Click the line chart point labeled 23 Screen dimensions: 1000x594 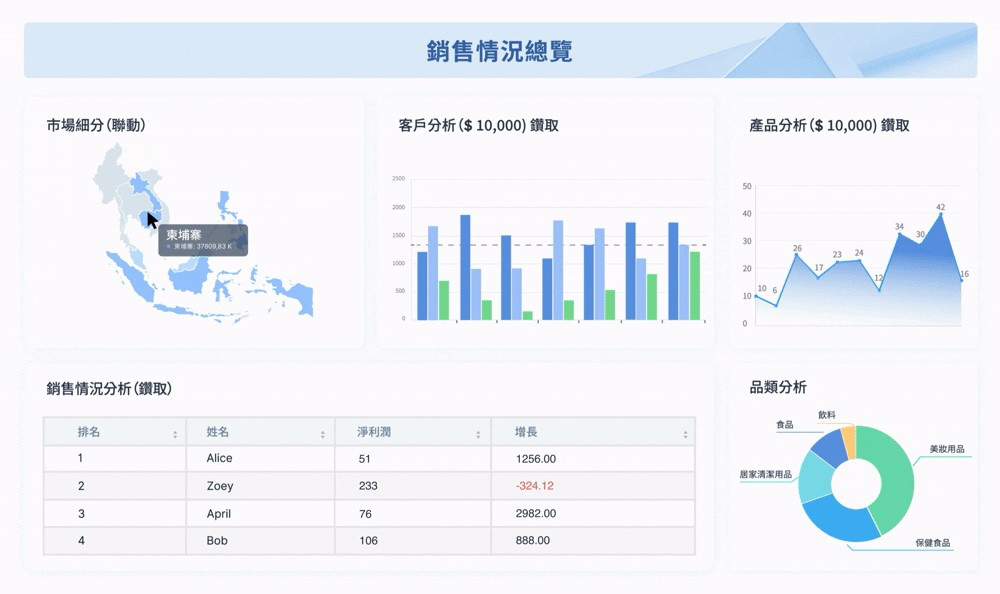coord(837,262)
